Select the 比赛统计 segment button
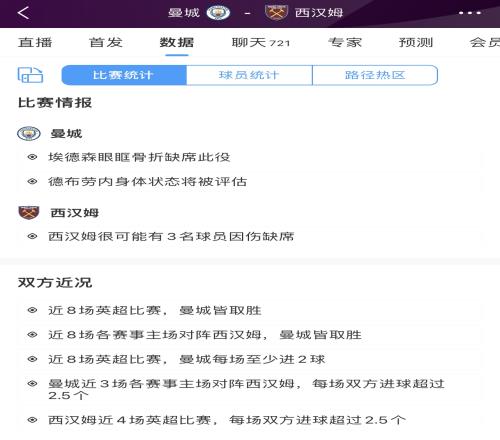Screen dimensions: 500x440 [x=124, y=75]
